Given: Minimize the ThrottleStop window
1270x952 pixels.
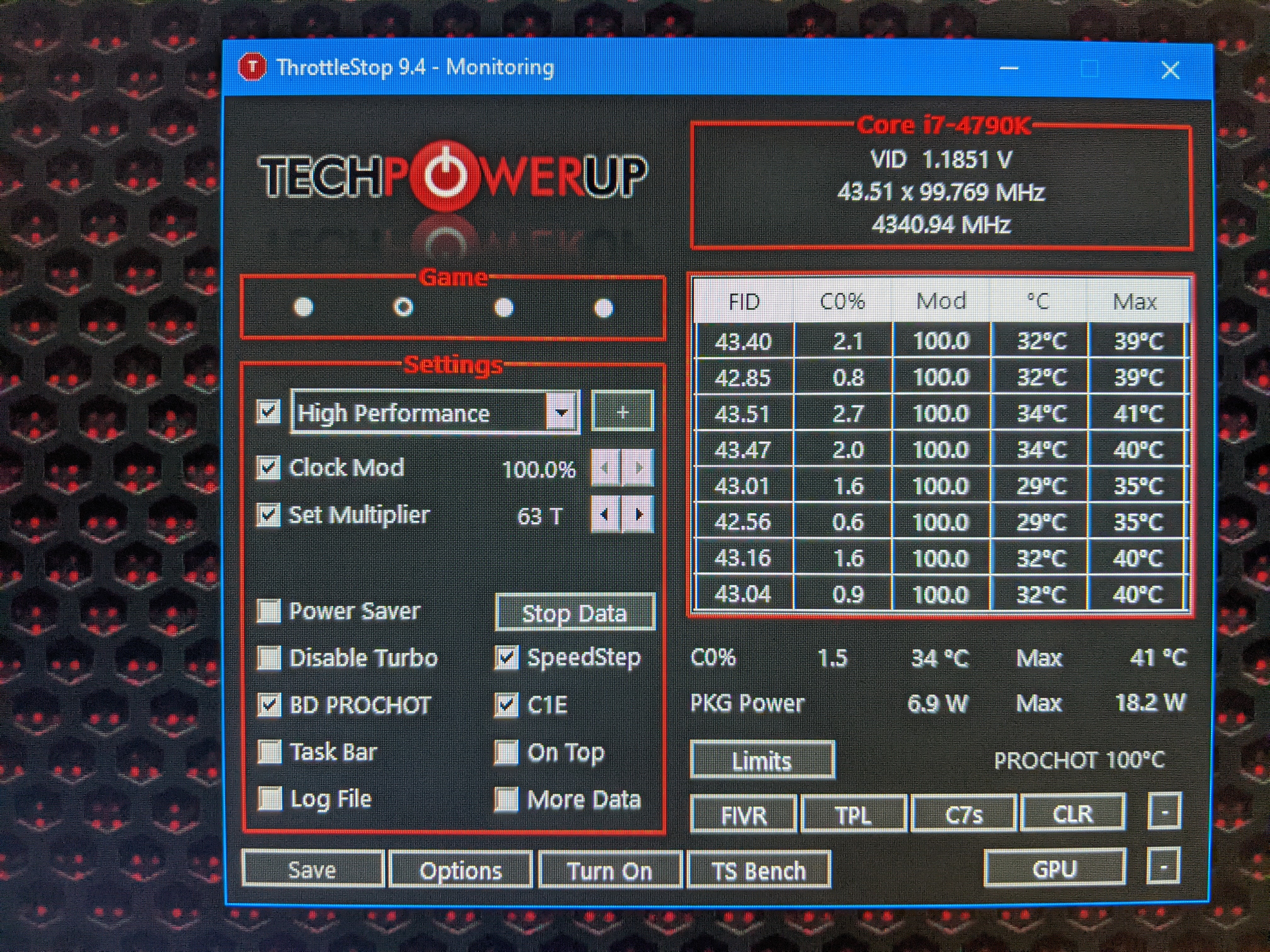Looking at the screenshot, I should (x=1009, y=68).
